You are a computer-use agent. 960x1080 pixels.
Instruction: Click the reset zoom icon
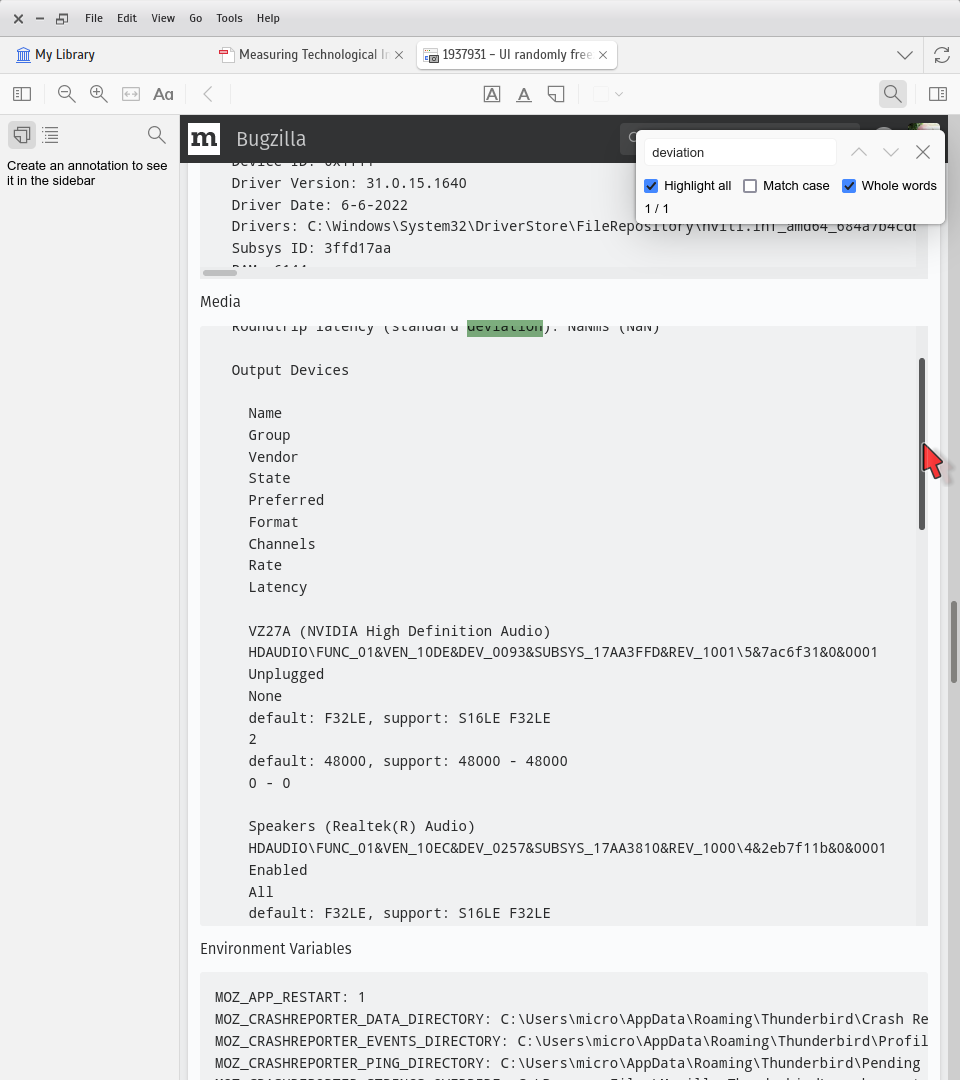pyautogui.click(x=131, y=94)
